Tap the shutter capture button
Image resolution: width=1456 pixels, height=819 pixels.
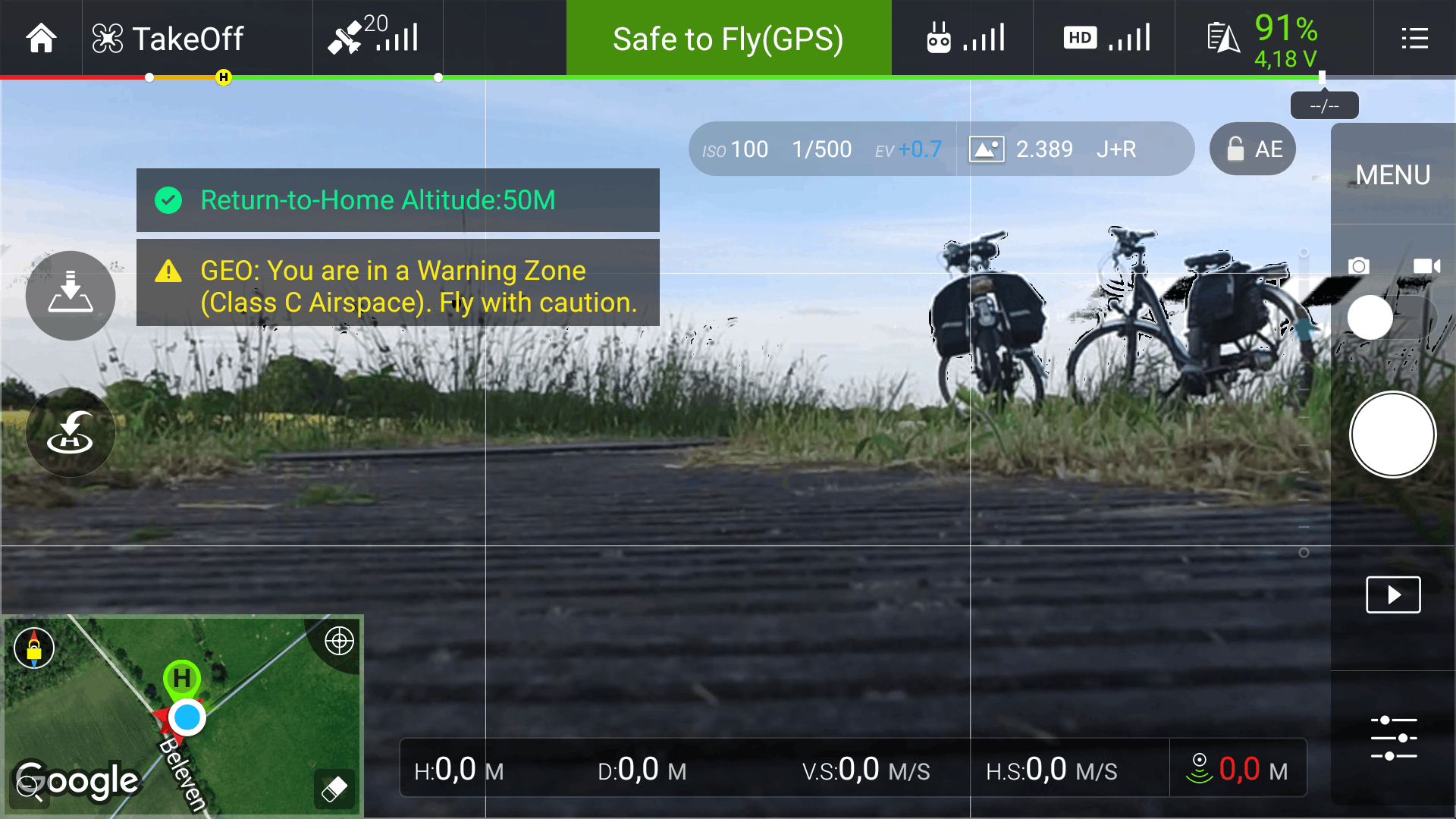pyautogui.click(x=1393, y=435)
